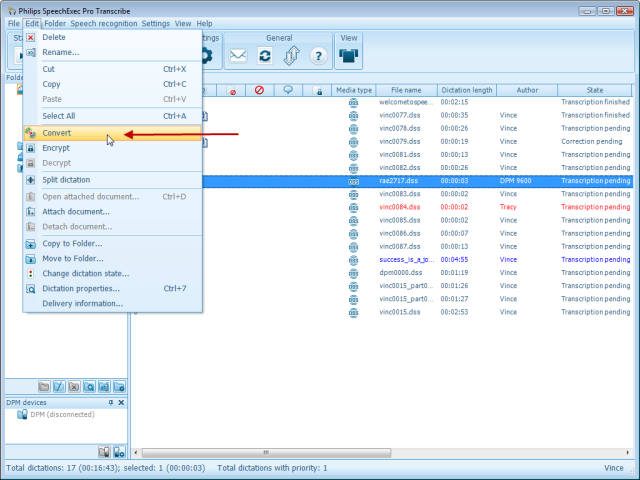Click the Split dictation icon
Viewport: 640px width, 480px height.
(x=31, y=180)
